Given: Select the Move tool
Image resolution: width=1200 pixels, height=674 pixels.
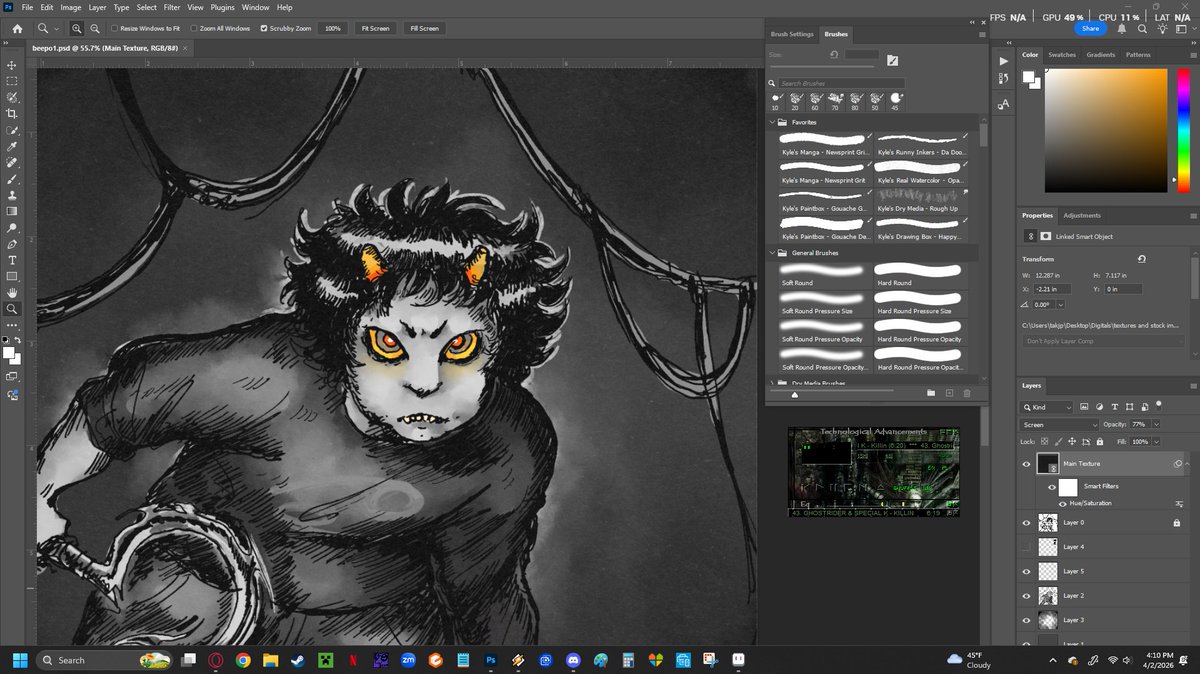Looking at the screenshot, I should (12, 65).
